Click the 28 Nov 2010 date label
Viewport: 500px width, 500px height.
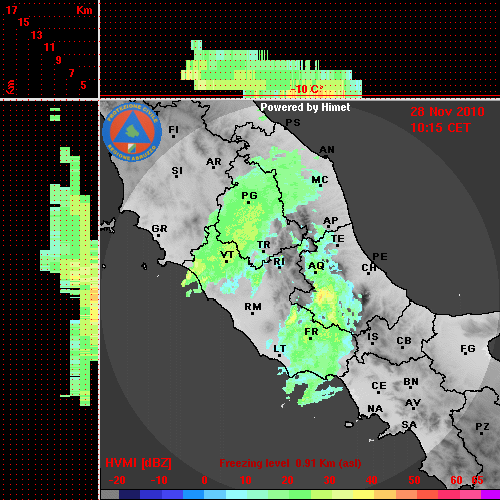pyautogui.click(x=447, y=112)
